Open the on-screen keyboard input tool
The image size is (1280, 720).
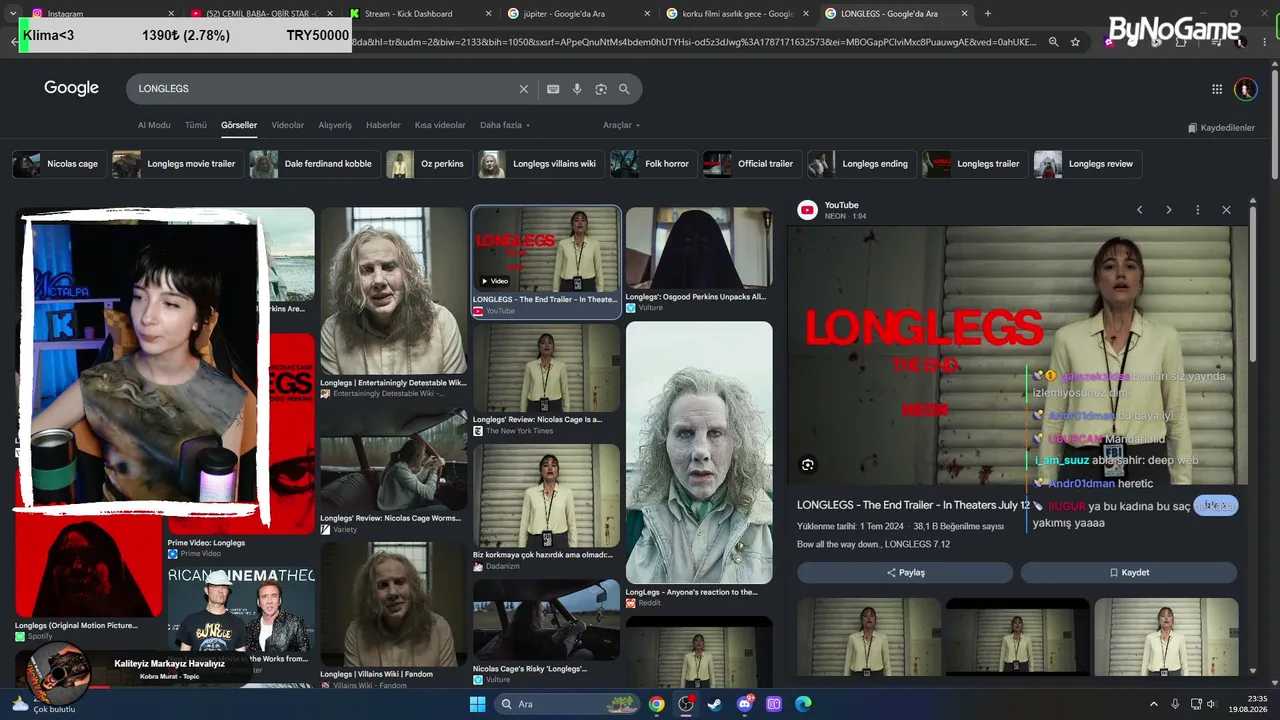click(553, 89)
